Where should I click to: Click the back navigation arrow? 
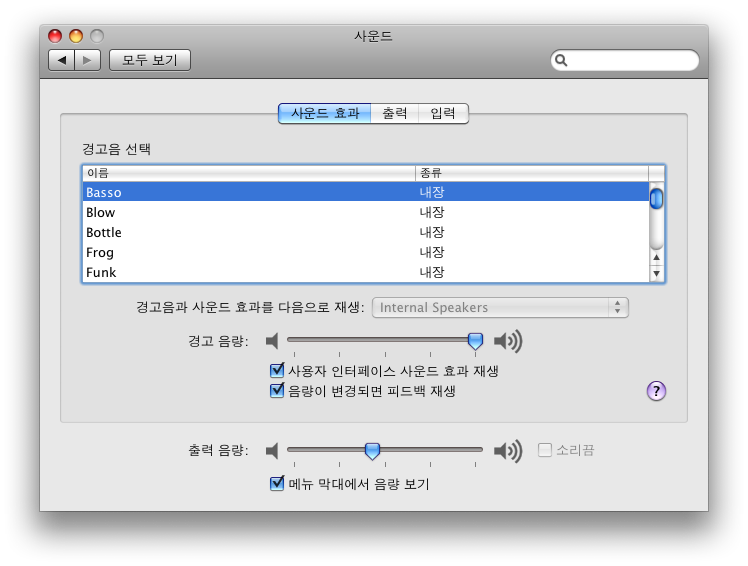62,60
